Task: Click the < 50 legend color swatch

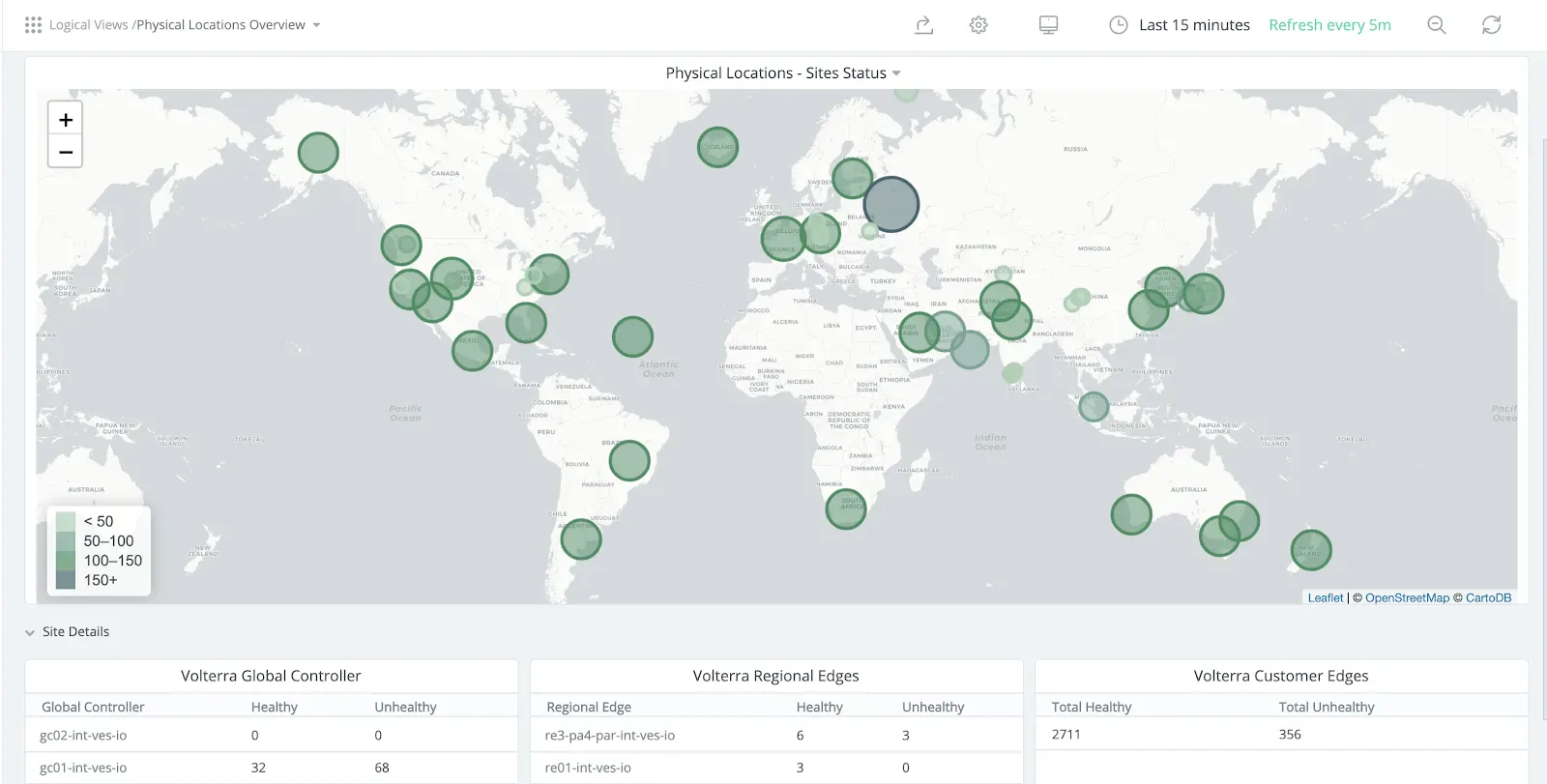Action: pyautogui.click(x=66, y=522)
